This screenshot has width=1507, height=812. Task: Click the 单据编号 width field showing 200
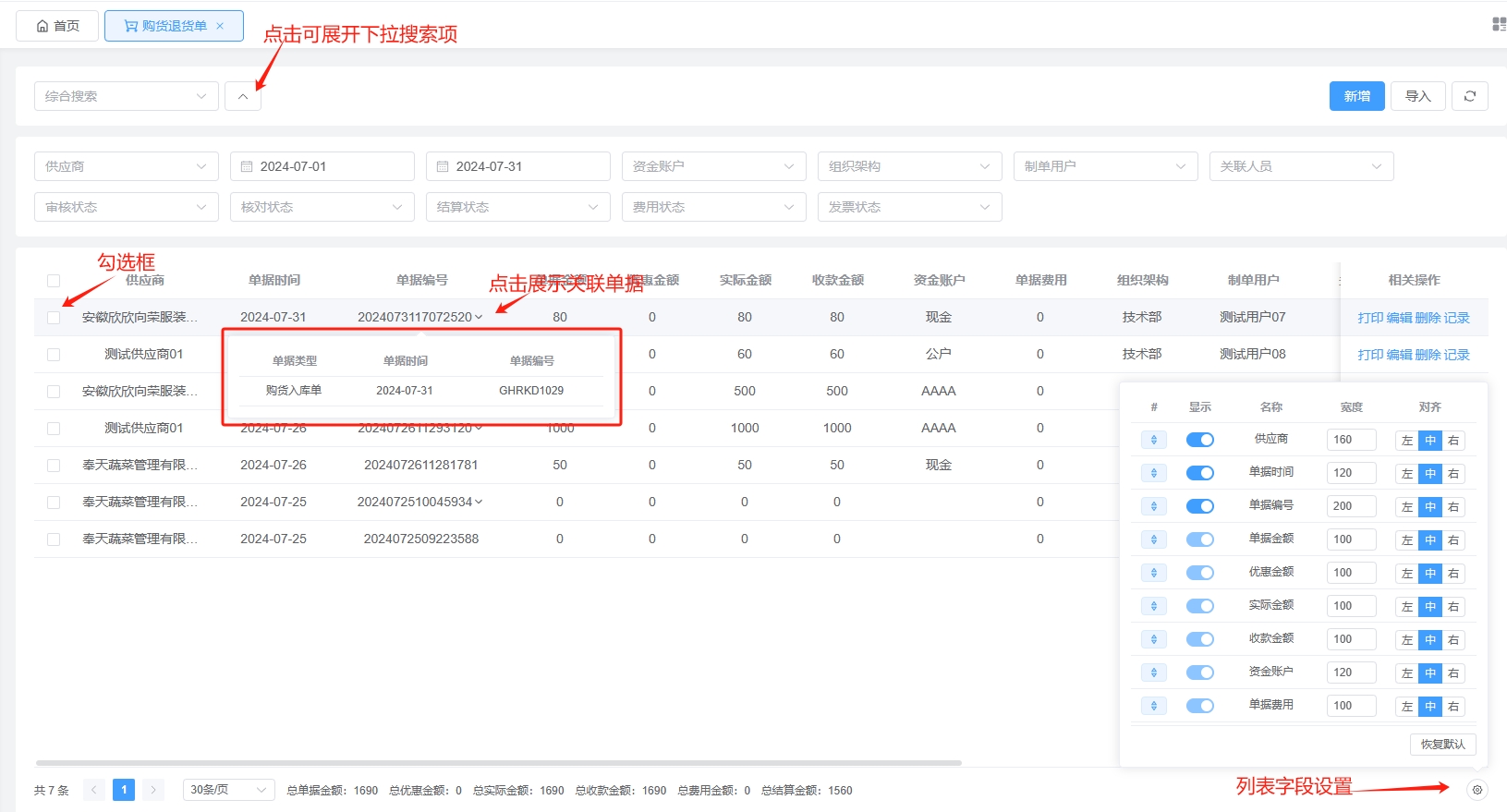tap(1351, 506)
